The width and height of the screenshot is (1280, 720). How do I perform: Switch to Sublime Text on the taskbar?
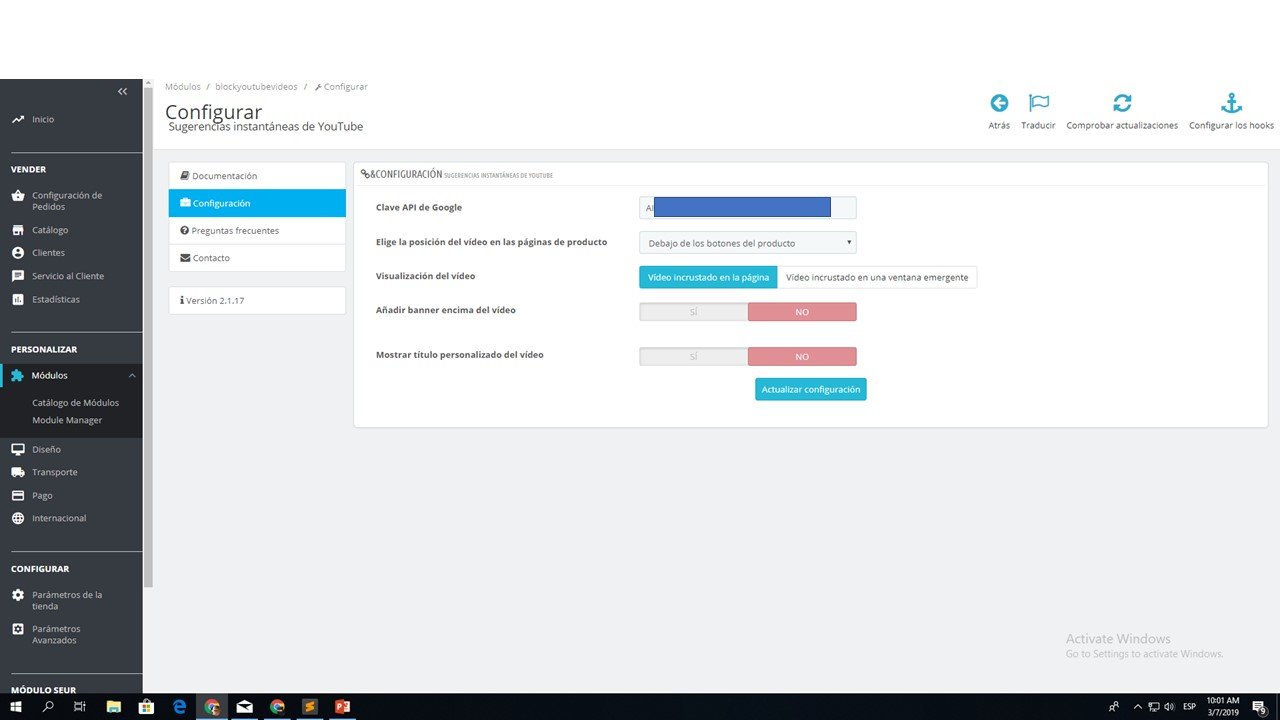coord(310,707)
